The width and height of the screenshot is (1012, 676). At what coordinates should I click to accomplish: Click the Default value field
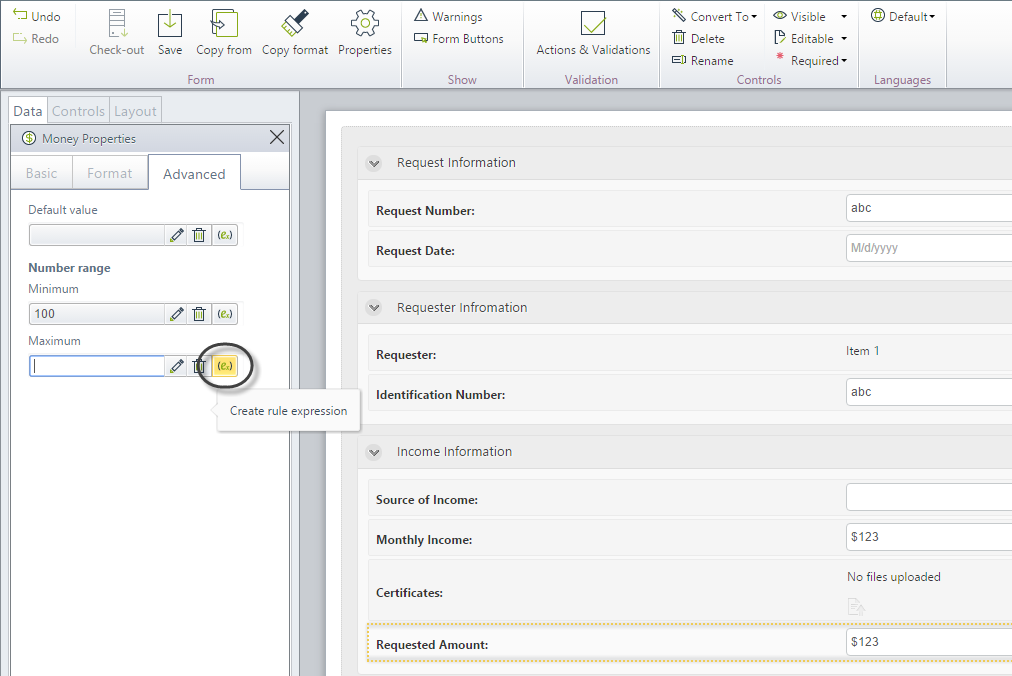click(97, 235)
